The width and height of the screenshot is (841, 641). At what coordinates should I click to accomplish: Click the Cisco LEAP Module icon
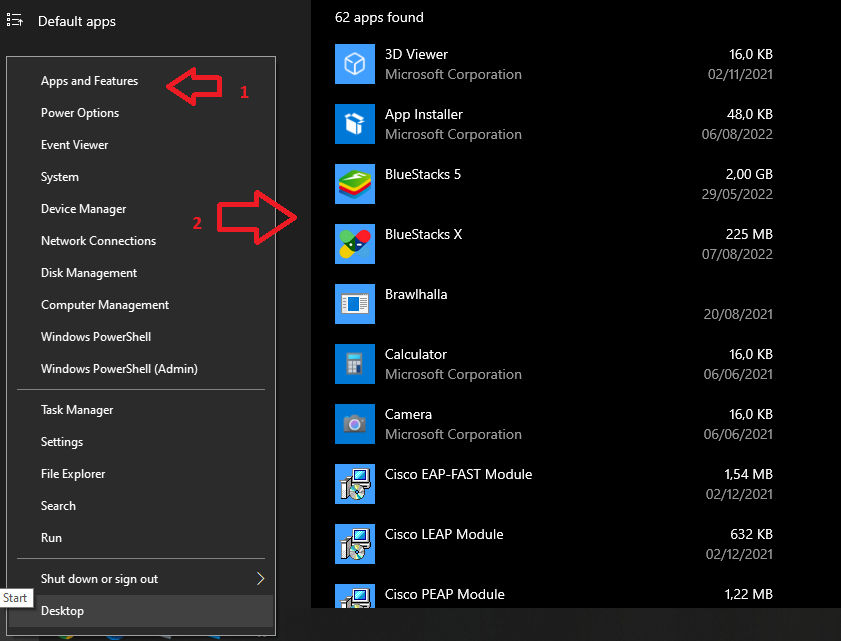(355, 544)
